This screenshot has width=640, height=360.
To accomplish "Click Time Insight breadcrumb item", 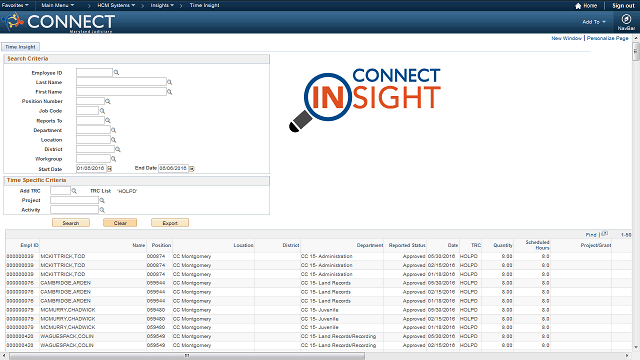I will pyautogui.click(x=204, y=5).
